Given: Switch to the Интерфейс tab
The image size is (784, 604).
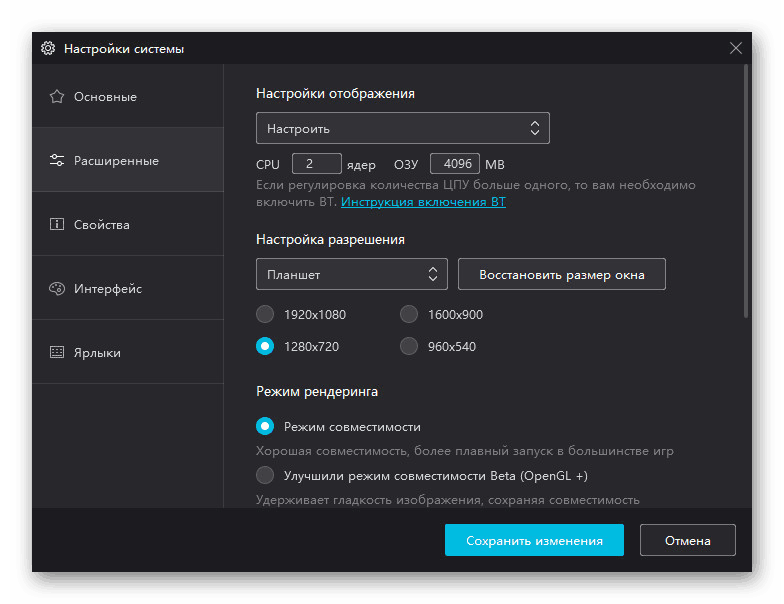Looking at the screenshot, I should pos(108,289).
